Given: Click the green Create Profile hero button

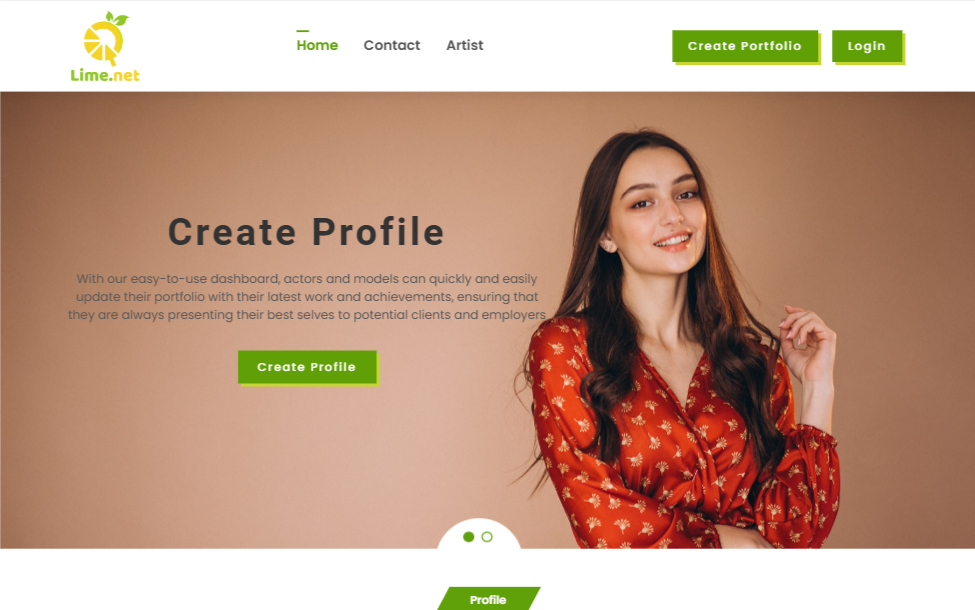Looking at the screenshot, I should (307, 367).
